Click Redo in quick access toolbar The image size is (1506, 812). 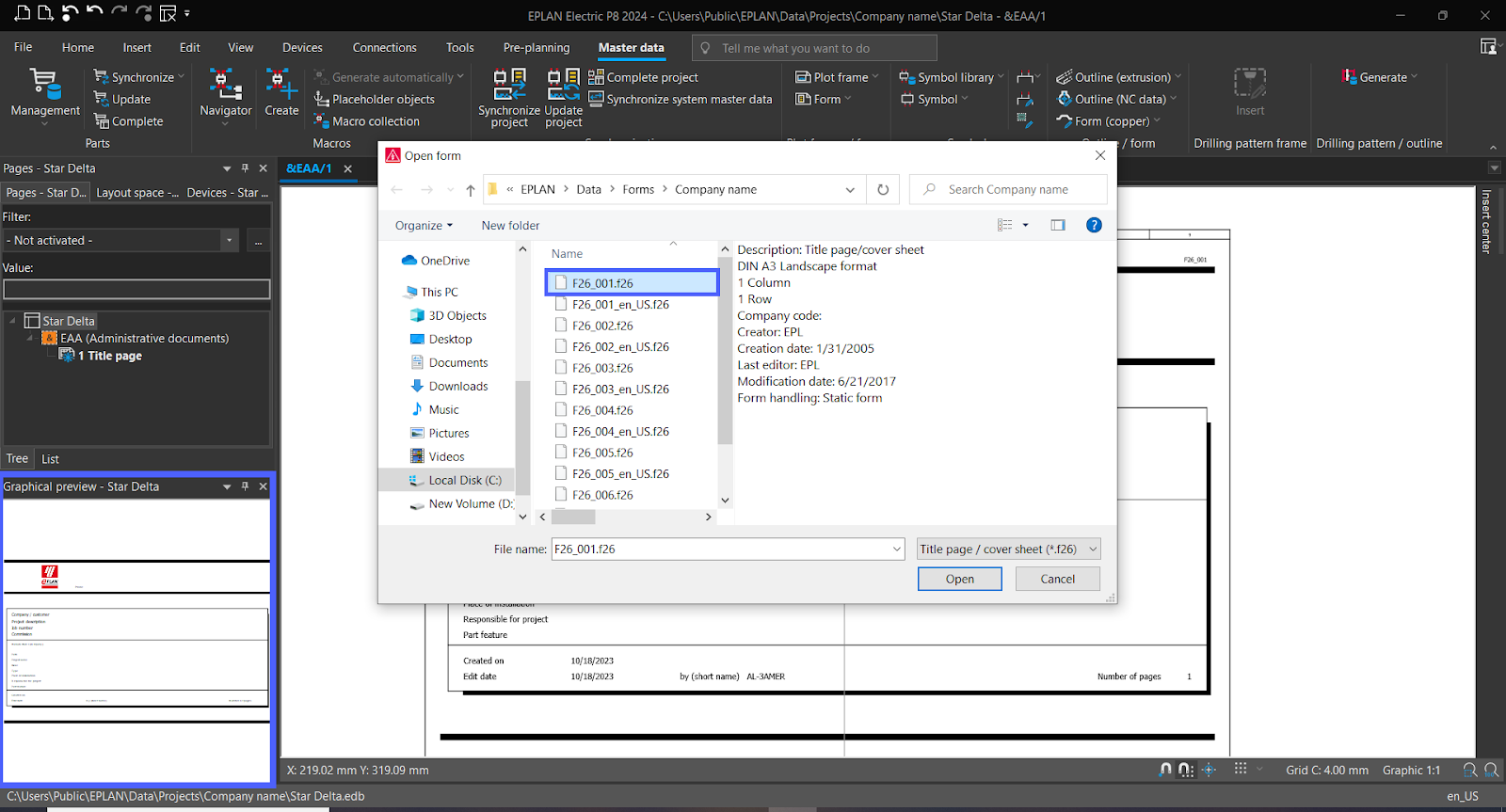click(x=120, y=13)
